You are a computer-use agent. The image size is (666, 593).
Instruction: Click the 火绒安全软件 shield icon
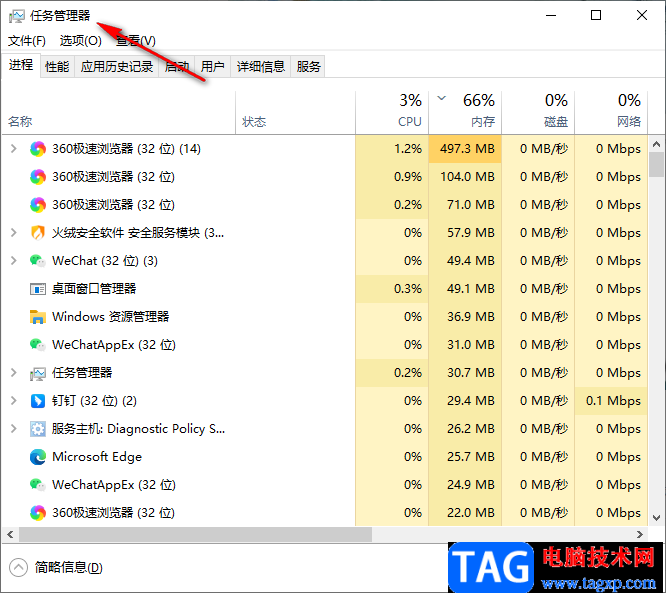click(38, 233)
